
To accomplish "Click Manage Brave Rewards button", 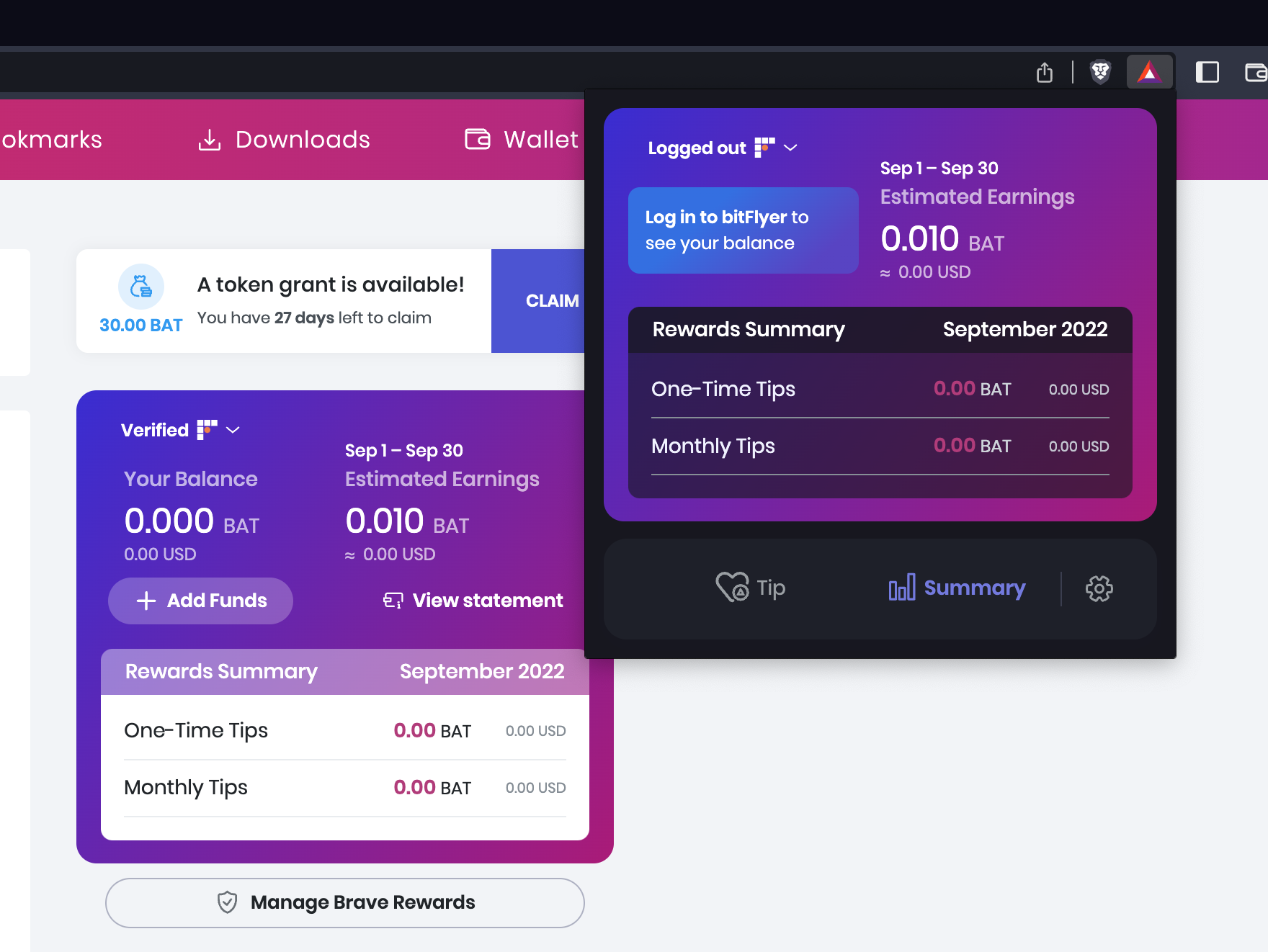I will point(345,902).
